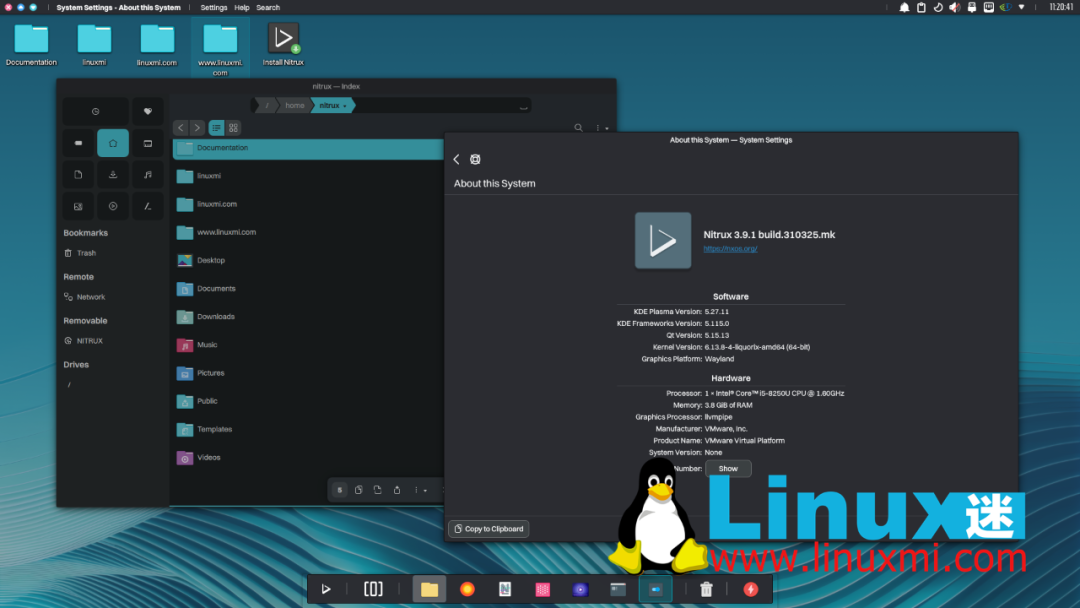Viewport: 1080px width, 608px height.
Task: Select www.linuxmi.com folder row in Index
Action: coord(308,233)
